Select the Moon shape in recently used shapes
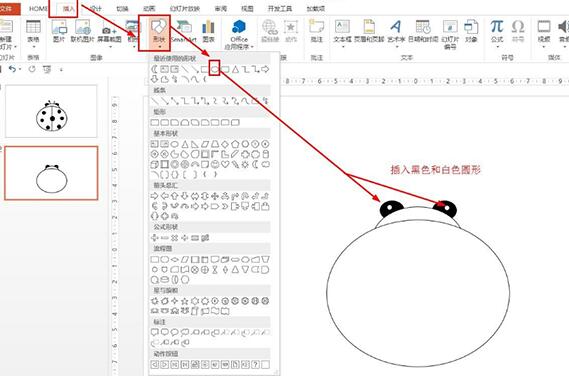Screen dimensions: 569x376 (155, 69)
